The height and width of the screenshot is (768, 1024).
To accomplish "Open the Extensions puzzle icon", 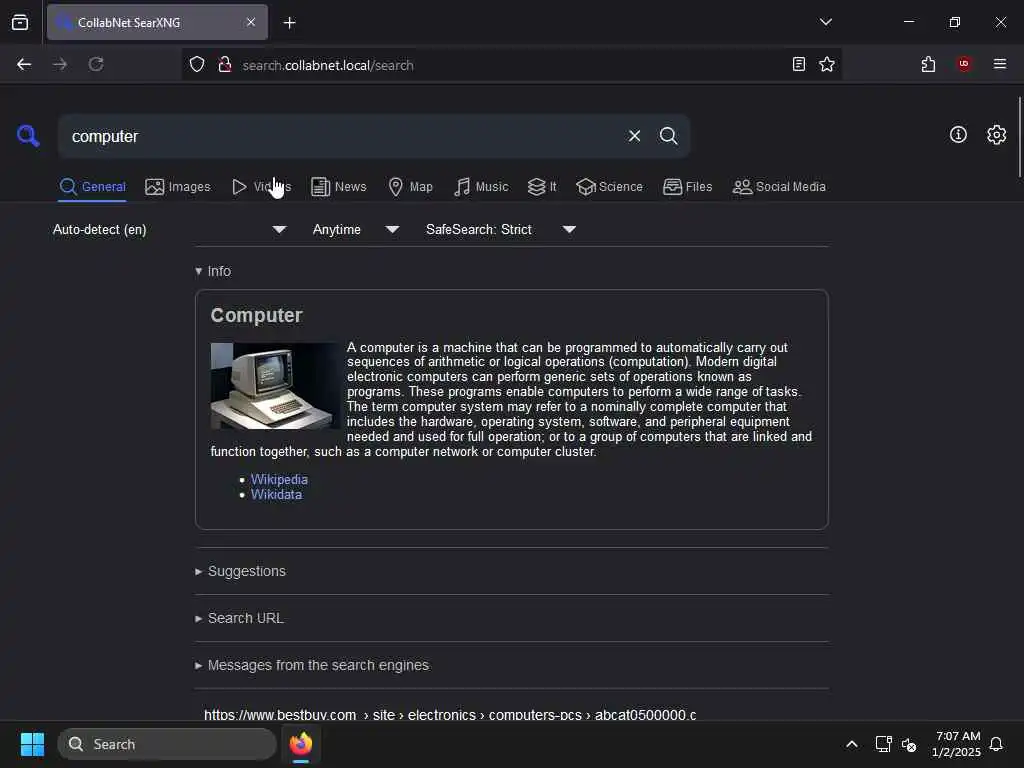I will [928, 64].
